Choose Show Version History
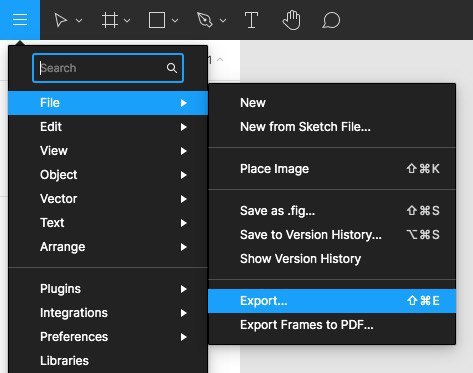The width and height of the screenshot is (473, 373). point(332,259)
